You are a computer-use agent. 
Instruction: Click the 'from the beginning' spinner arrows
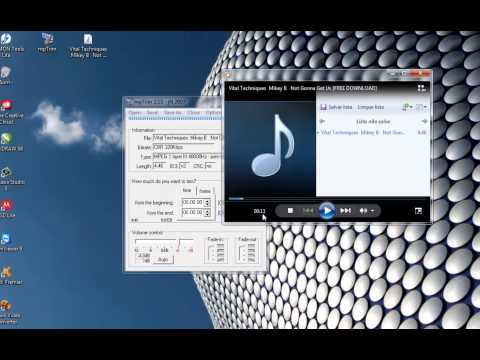(x=207, y=203)
